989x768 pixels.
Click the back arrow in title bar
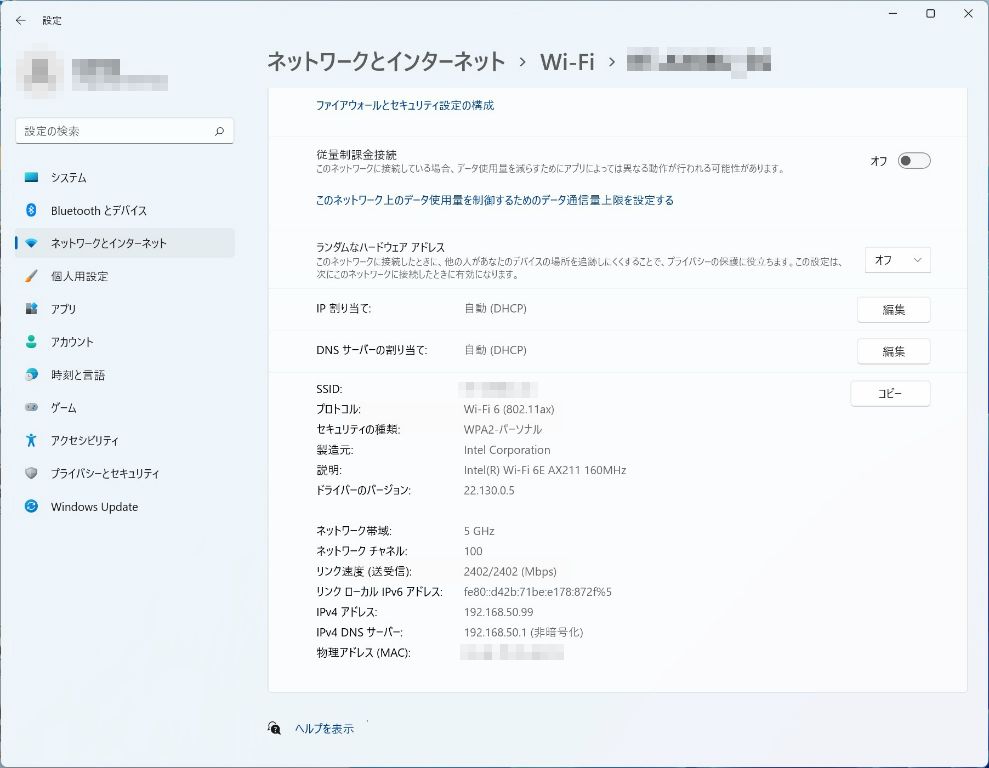20,20
